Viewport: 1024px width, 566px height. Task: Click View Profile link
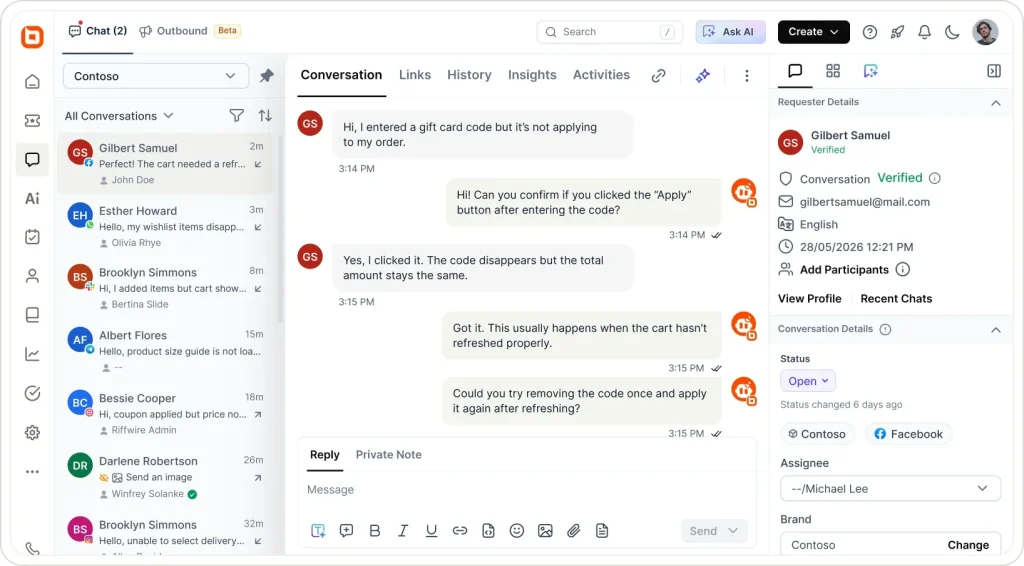pos(809,298)
